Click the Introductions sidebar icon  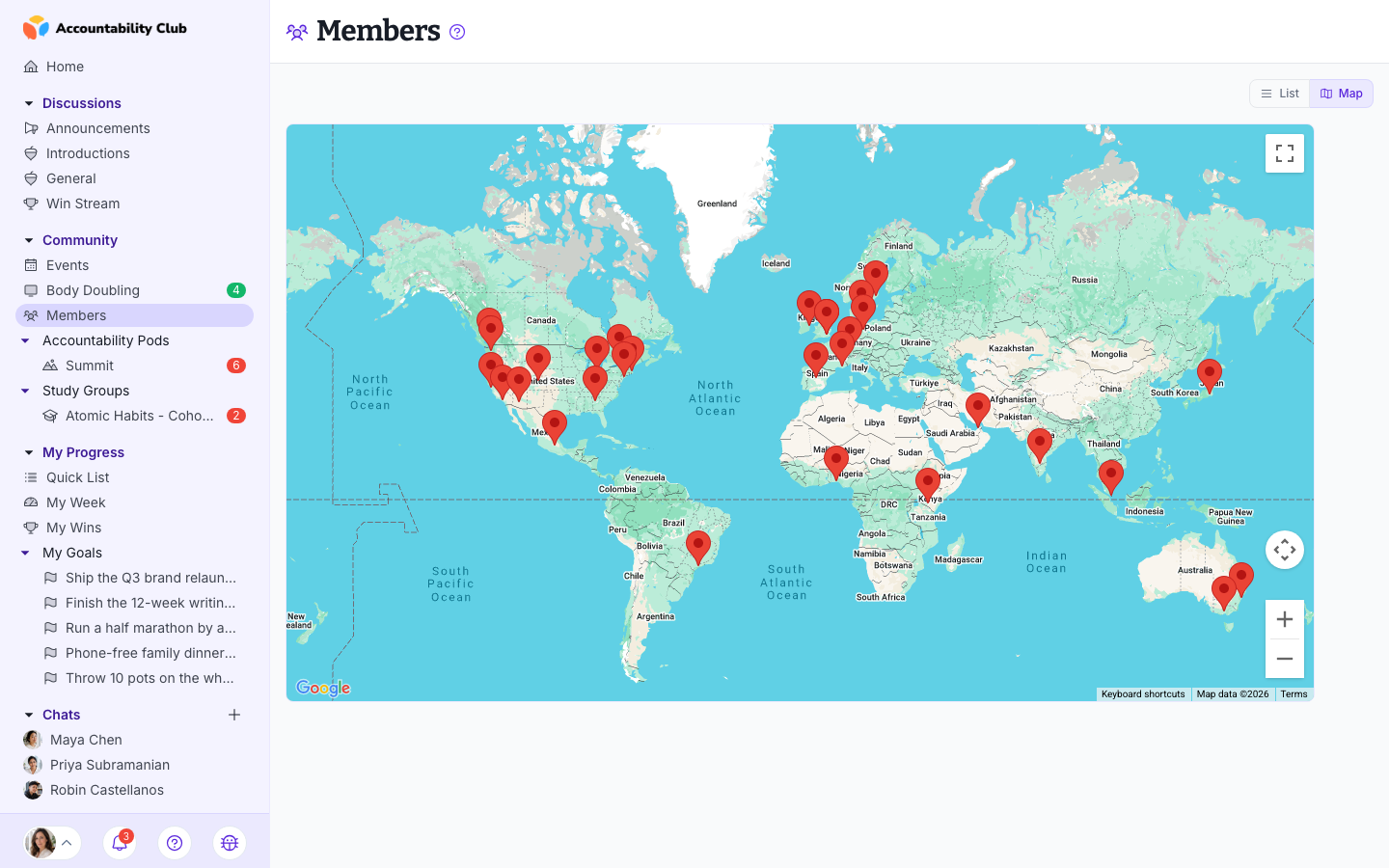31,153
